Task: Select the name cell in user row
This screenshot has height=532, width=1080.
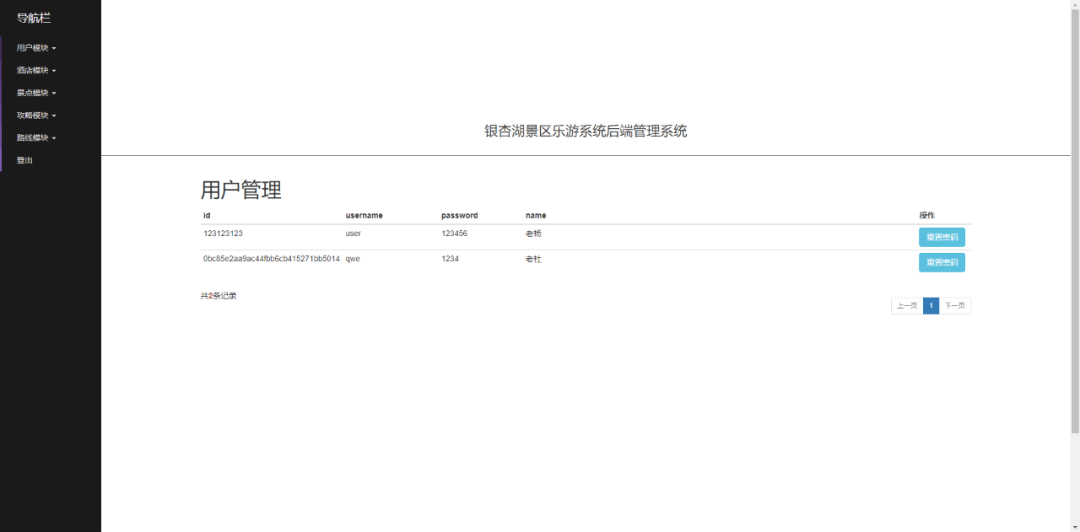Action: 534,234
